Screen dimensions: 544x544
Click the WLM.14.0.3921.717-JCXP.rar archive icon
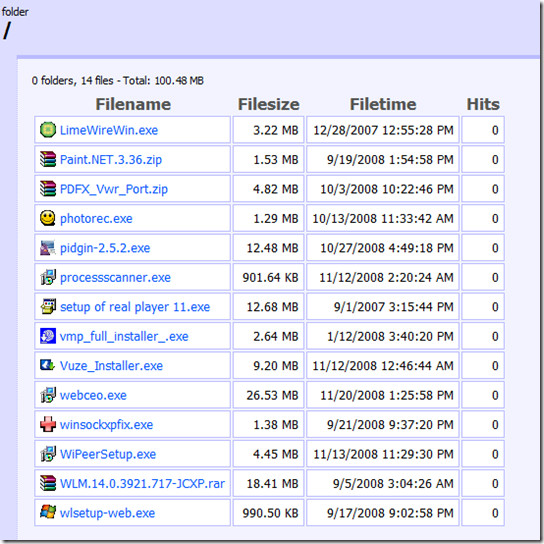click(x=48, y=483)
